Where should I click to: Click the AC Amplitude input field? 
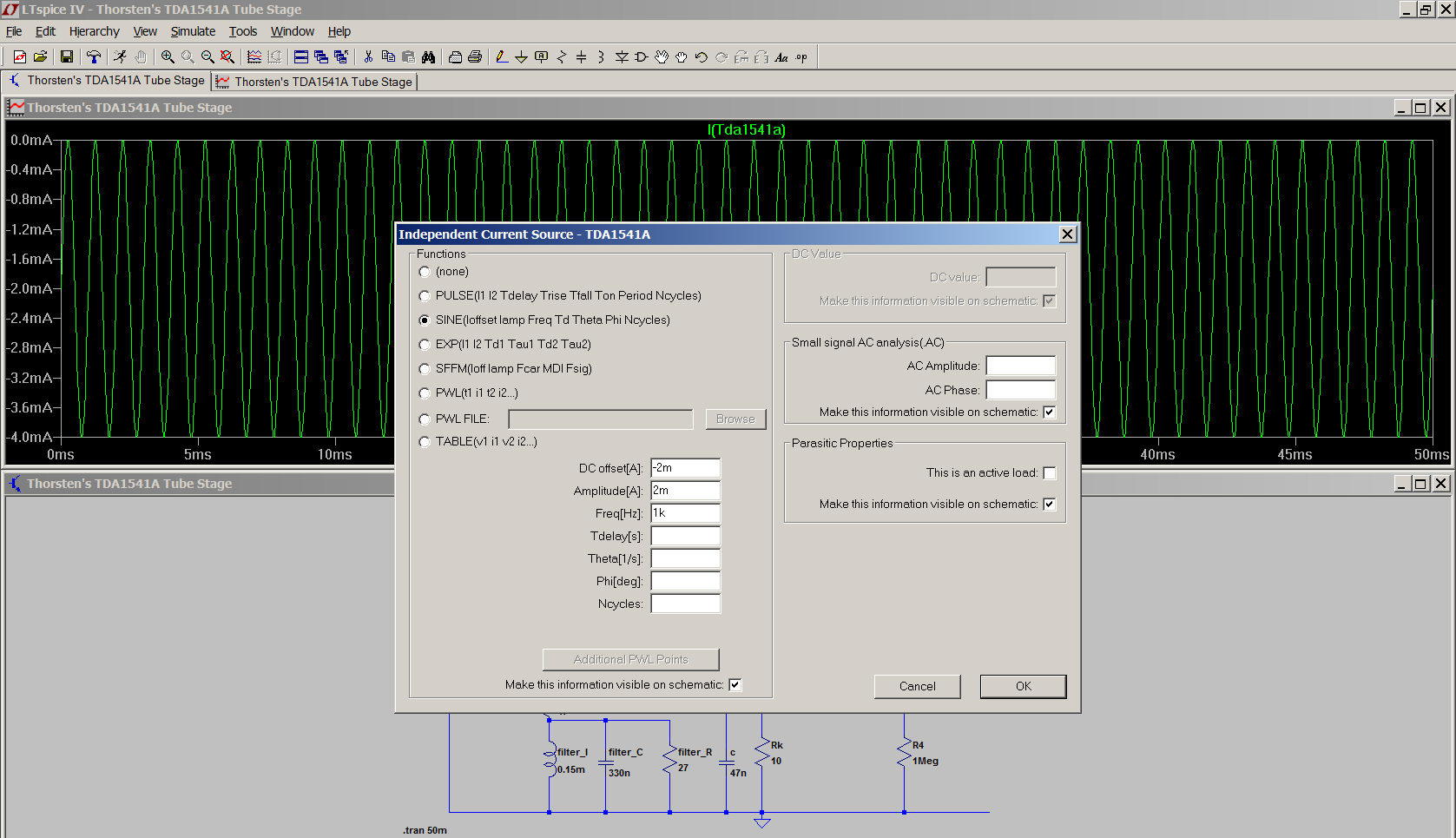(1021, 366)
